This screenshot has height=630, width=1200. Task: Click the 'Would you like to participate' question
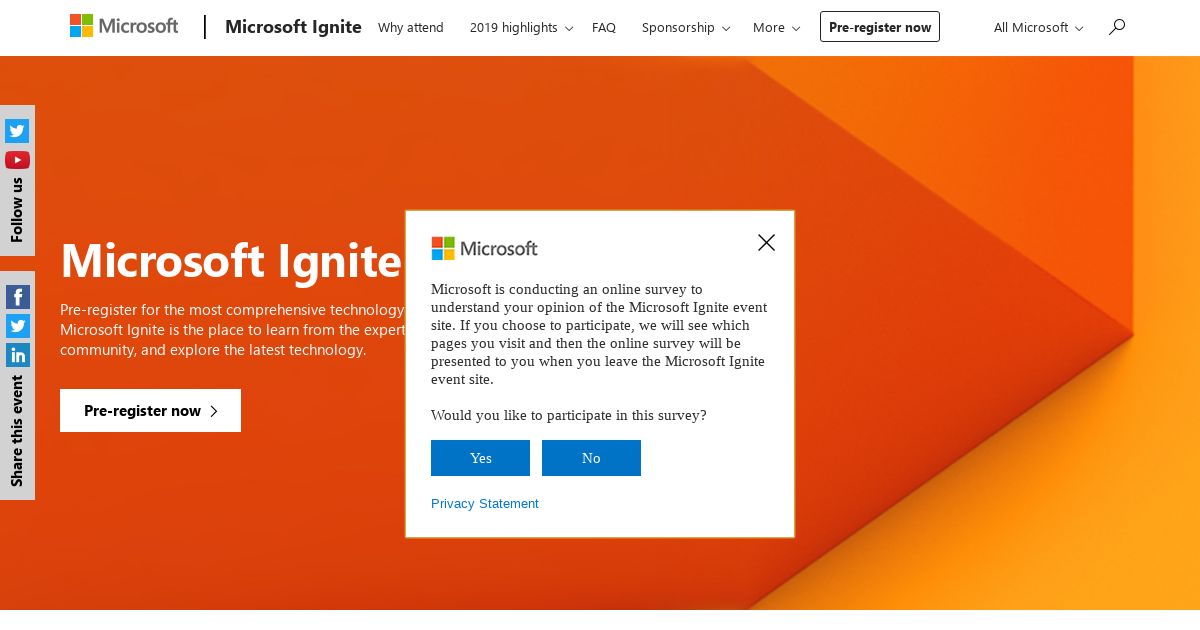point(569,415)
